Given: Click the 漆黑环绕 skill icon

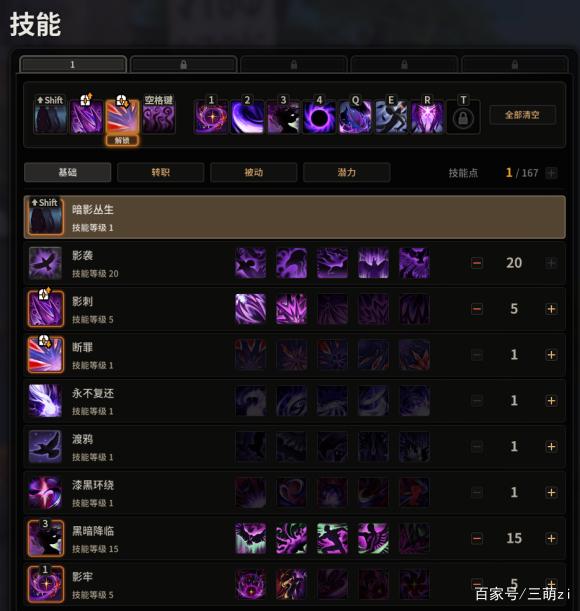Looking at the screenshot, I should [45, 493].
